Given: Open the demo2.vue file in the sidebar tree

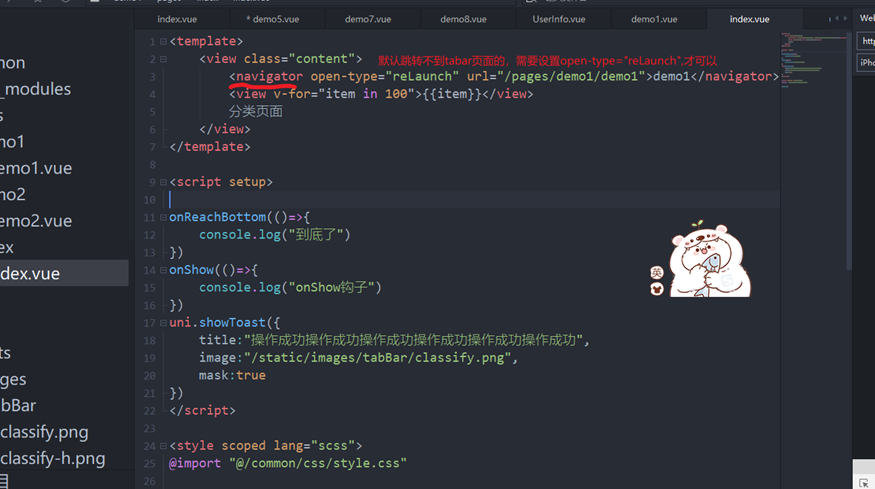Looking at the screenshot, I should [36, 221].
